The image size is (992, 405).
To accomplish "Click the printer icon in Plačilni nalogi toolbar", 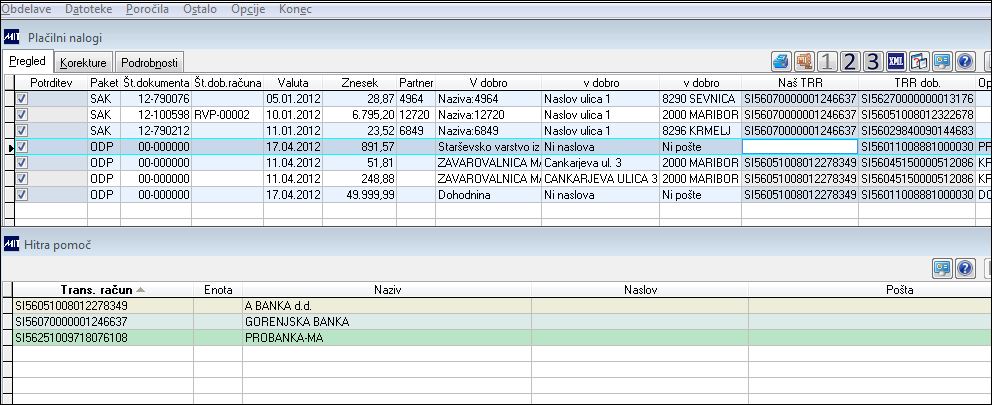I will [x=782, y=61].
